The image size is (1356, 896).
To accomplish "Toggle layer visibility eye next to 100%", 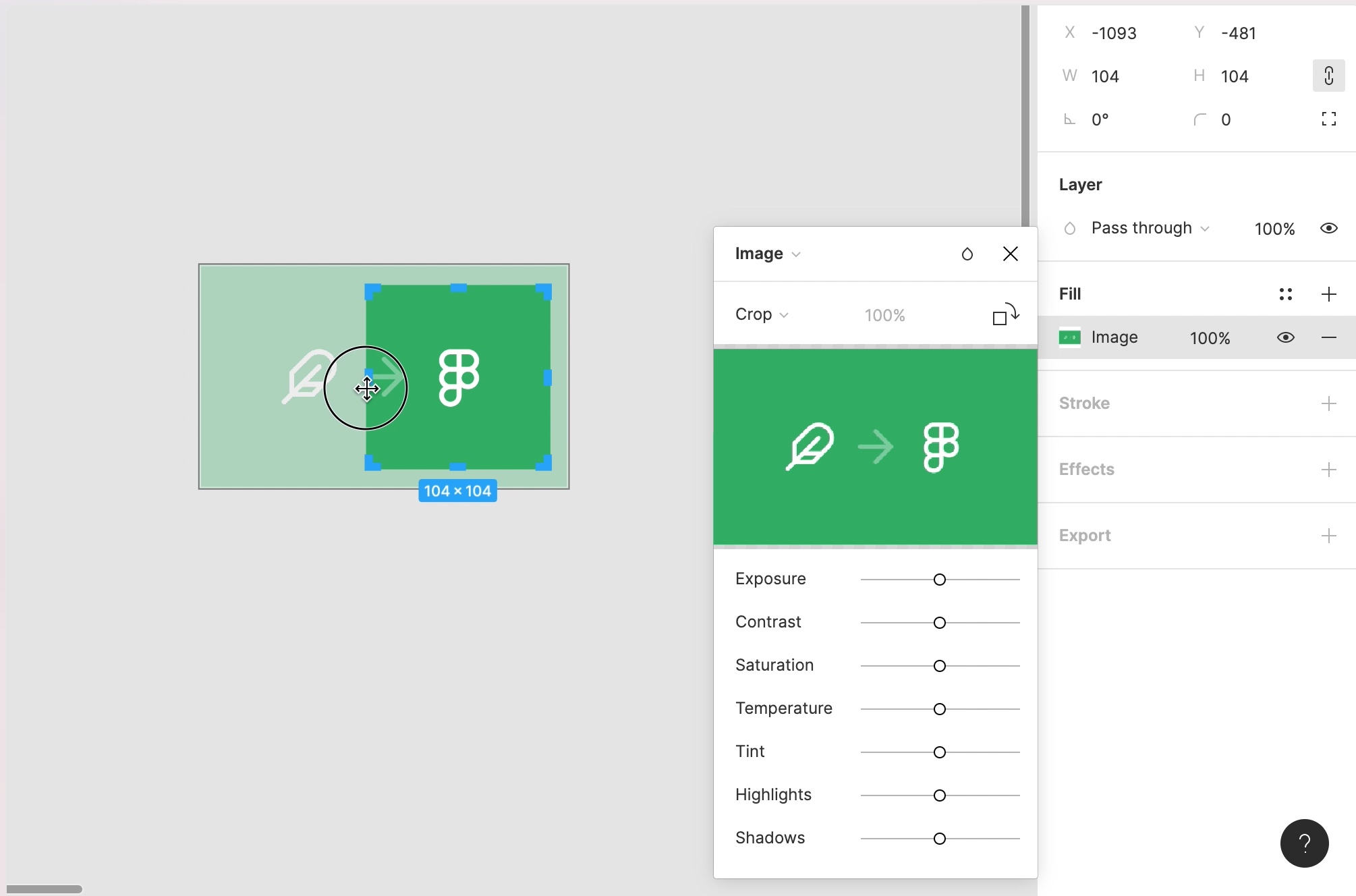I will point(1328,228).
